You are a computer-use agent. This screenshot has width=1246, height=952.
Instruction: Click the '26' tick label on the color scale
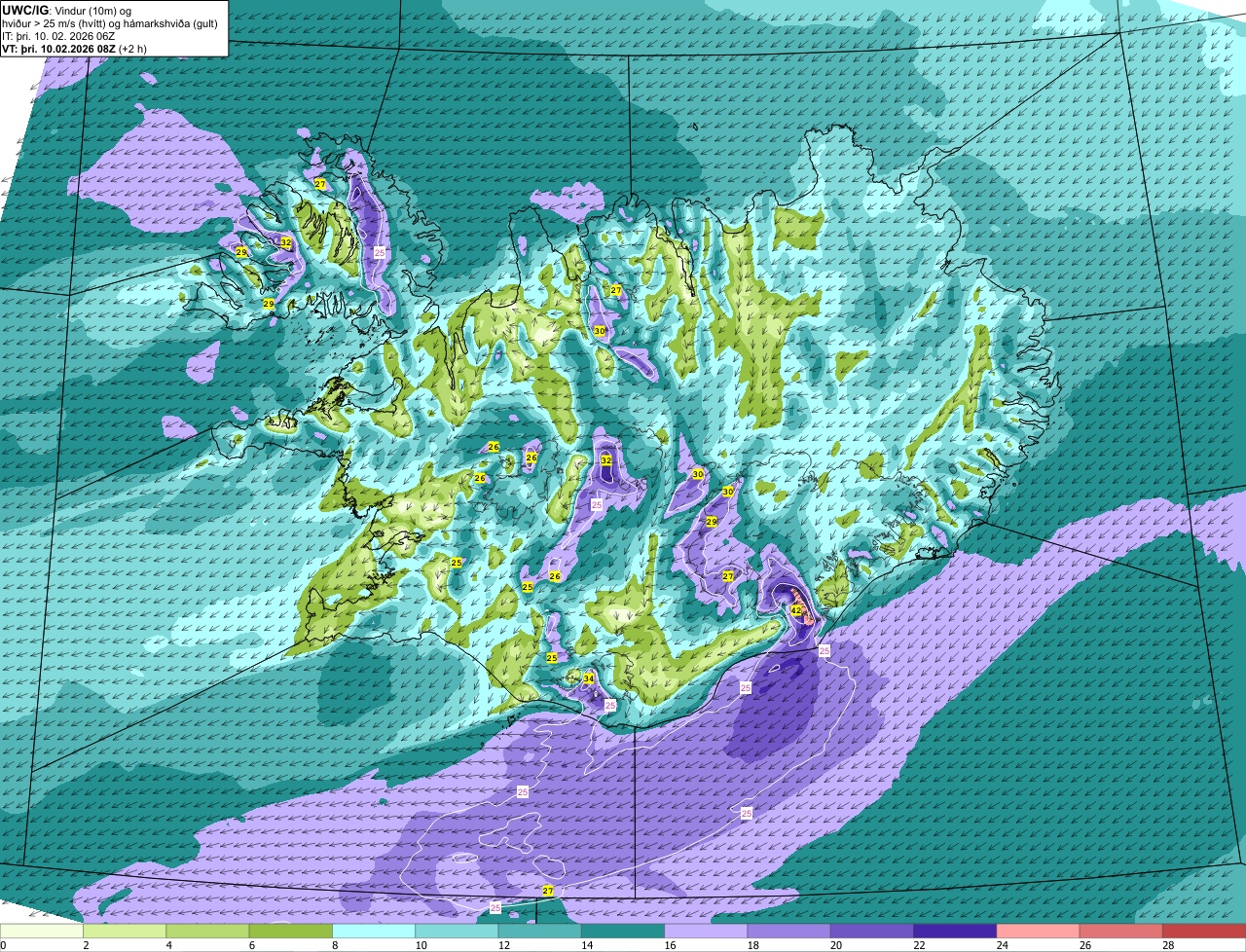tap(1084, 945)
